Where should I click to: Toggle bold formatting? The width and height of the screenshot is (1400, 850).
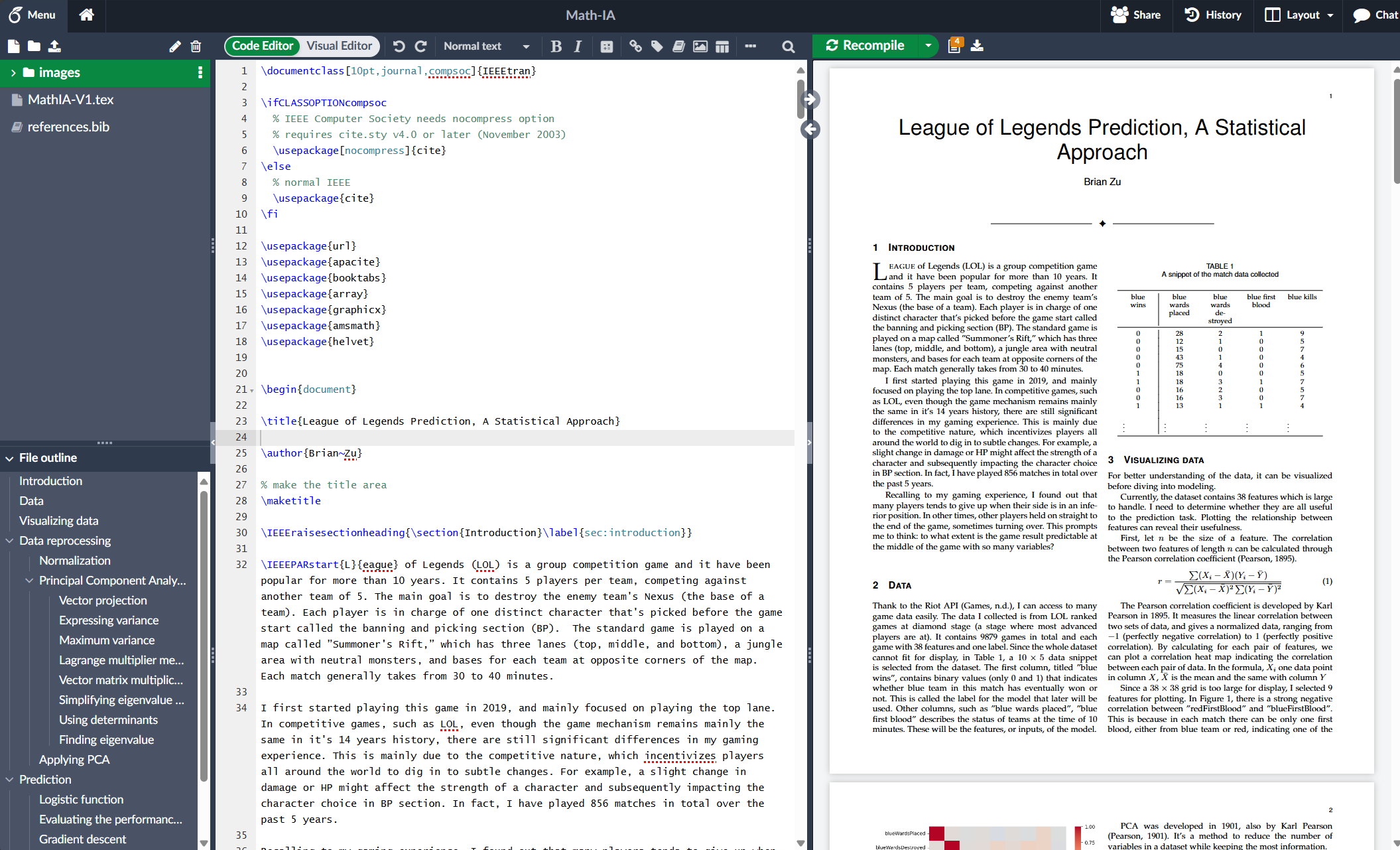(x=556, y=46)
